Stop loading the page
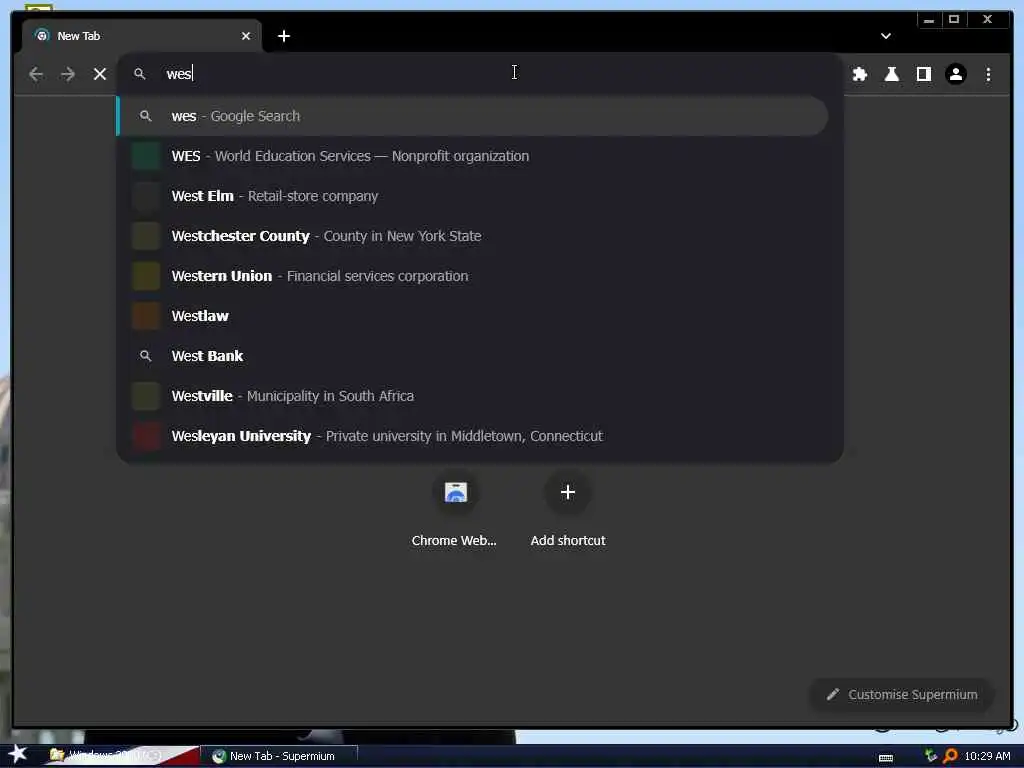 (99, 74)
